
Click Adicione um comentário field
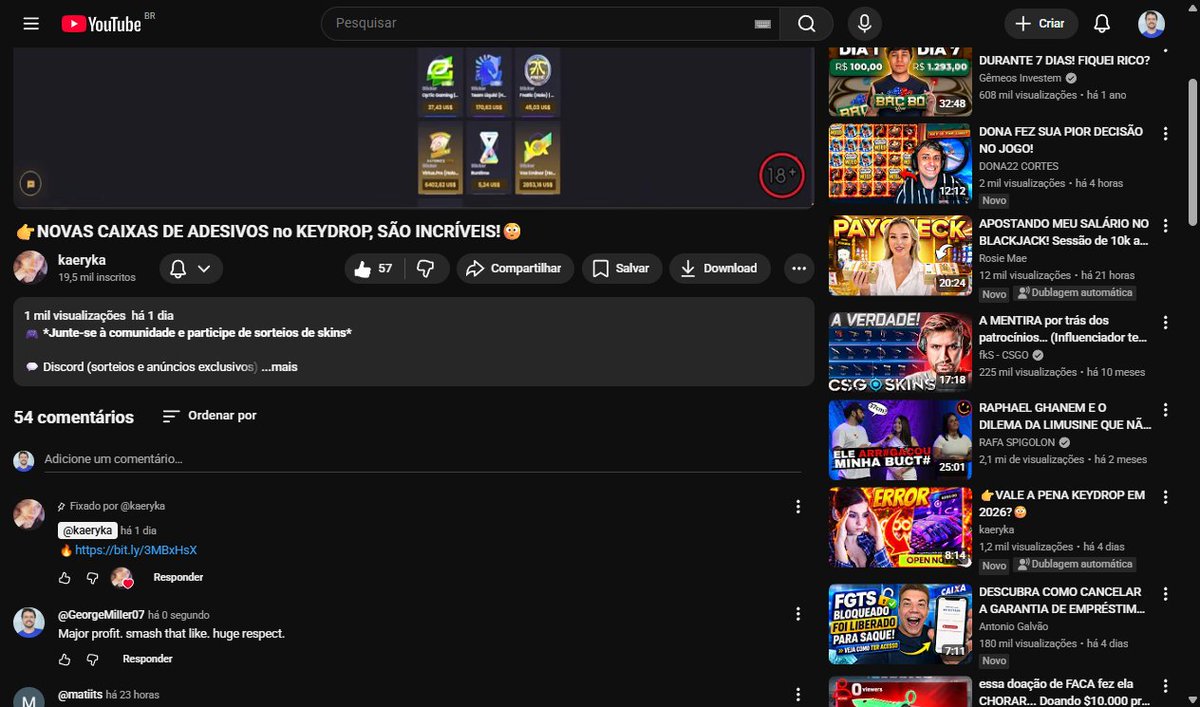pos(422,459)
